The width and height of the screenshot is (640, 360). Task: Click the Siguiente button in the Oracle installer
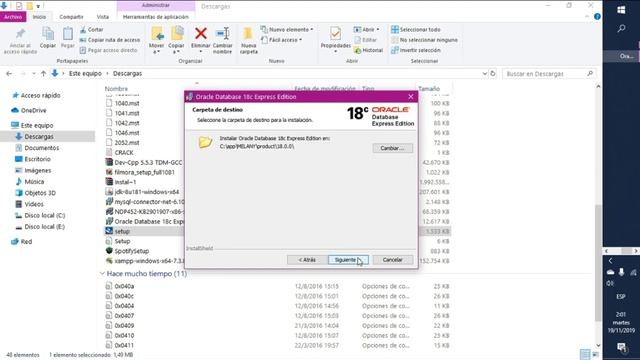pyautogui.click(x=348, y=260)
